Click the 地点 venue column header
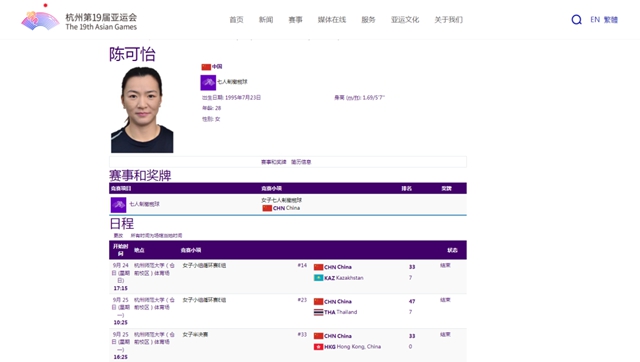The height and width of the screenshot is (362, 640). [x=139, y=250]
